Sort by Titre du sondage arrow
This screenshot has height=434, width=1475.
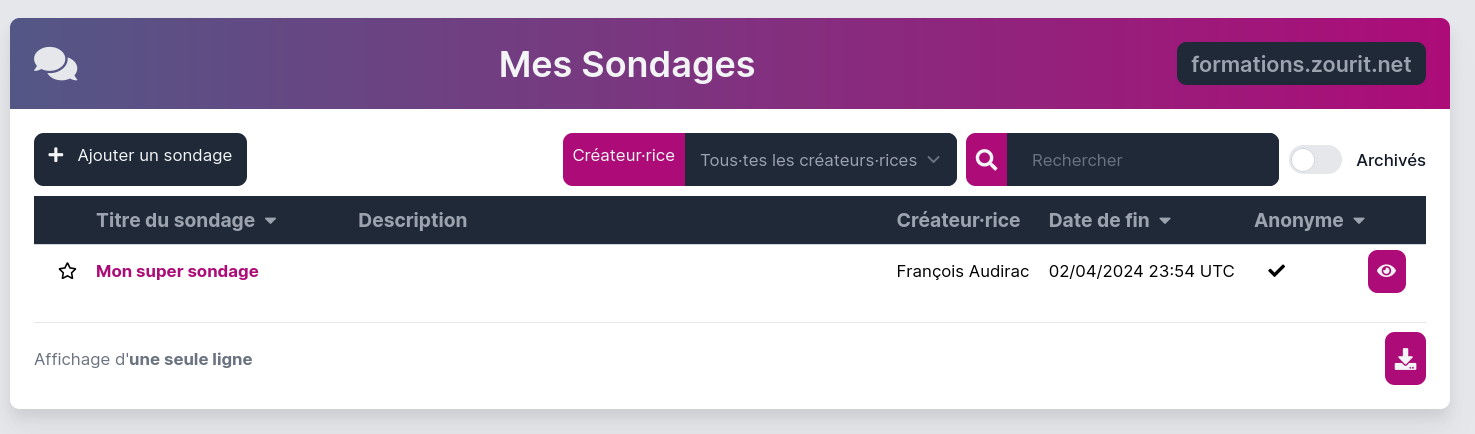271,221
